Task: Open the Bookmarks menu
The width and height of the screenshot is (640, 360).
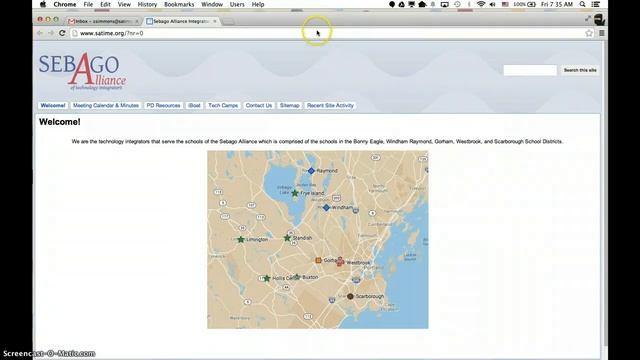Action: pyautogui.click(x=179, y=4)
